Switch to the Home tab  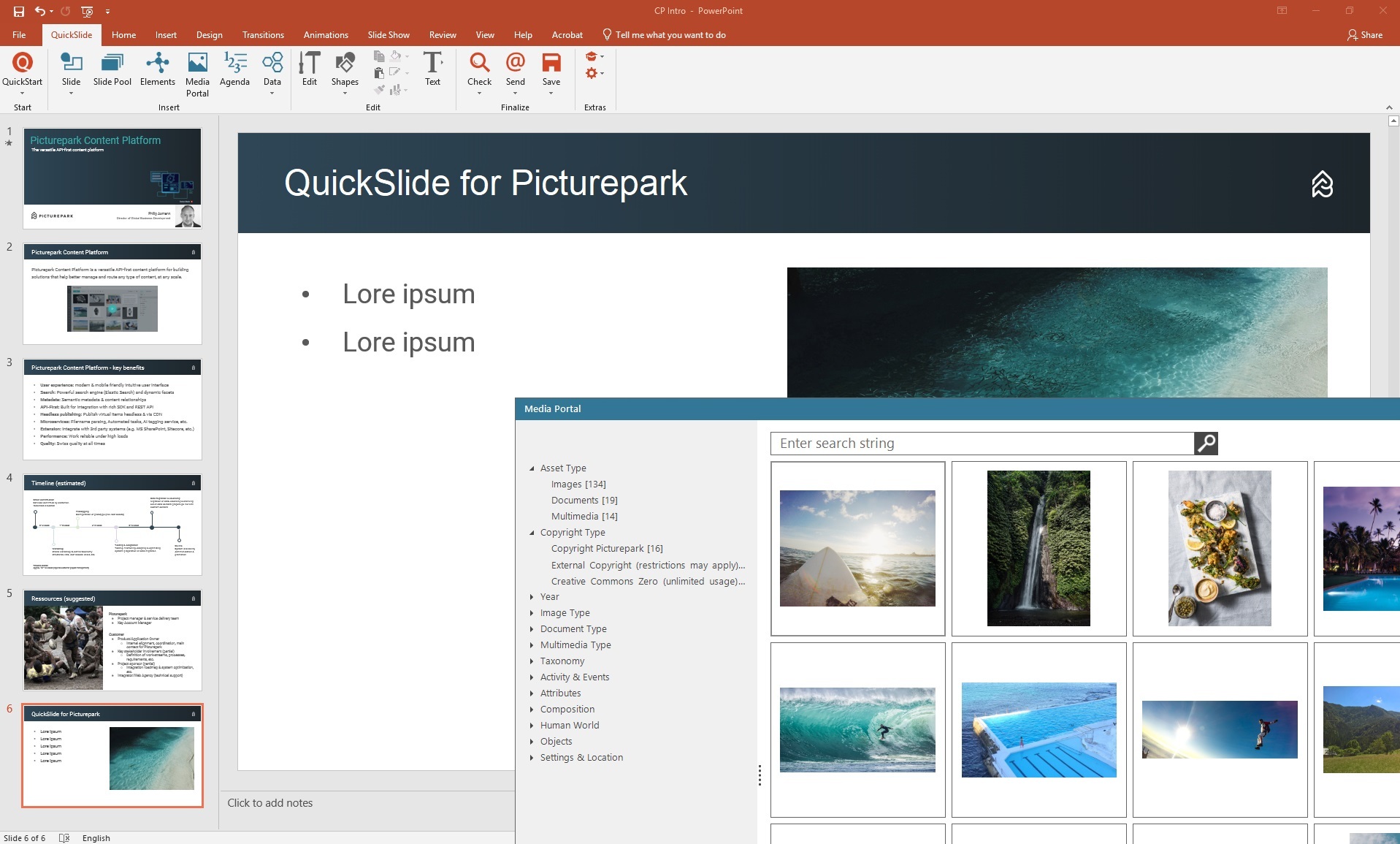123,34
